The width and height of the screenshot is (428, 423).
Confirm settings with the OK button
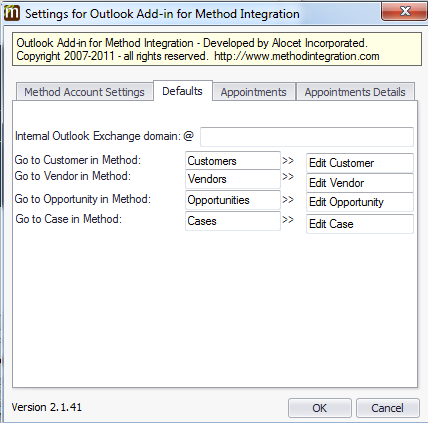[320, 408]
